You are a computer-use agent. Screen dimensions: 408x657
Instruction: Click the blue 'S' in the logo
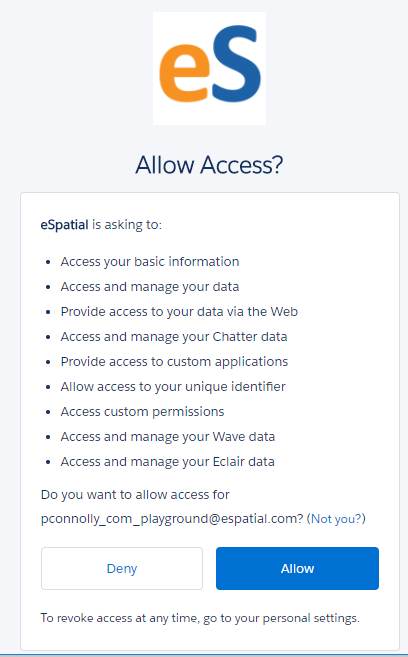coord(236,63)
